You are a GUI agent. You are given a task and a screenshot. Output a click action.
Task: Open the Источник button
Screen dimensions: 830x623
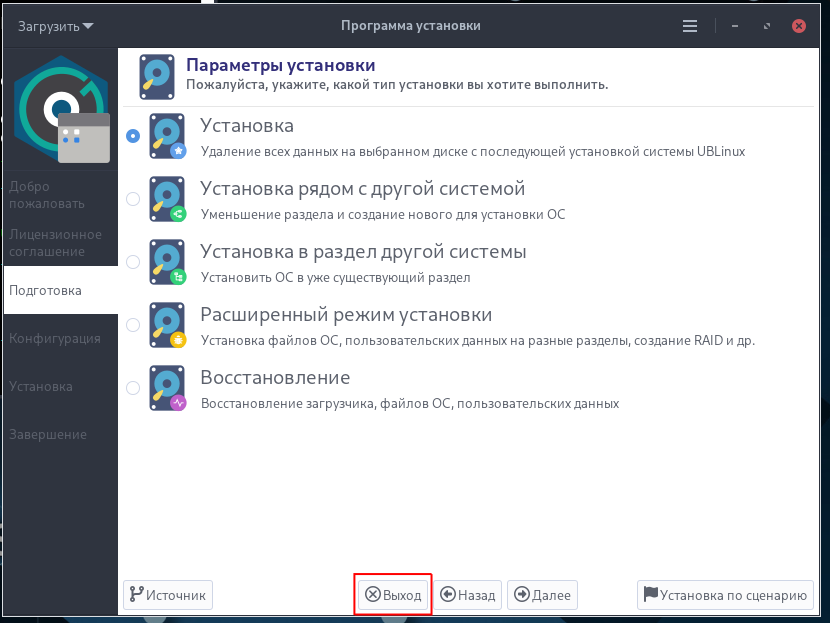pyautogui.click(x=168, y=595)
